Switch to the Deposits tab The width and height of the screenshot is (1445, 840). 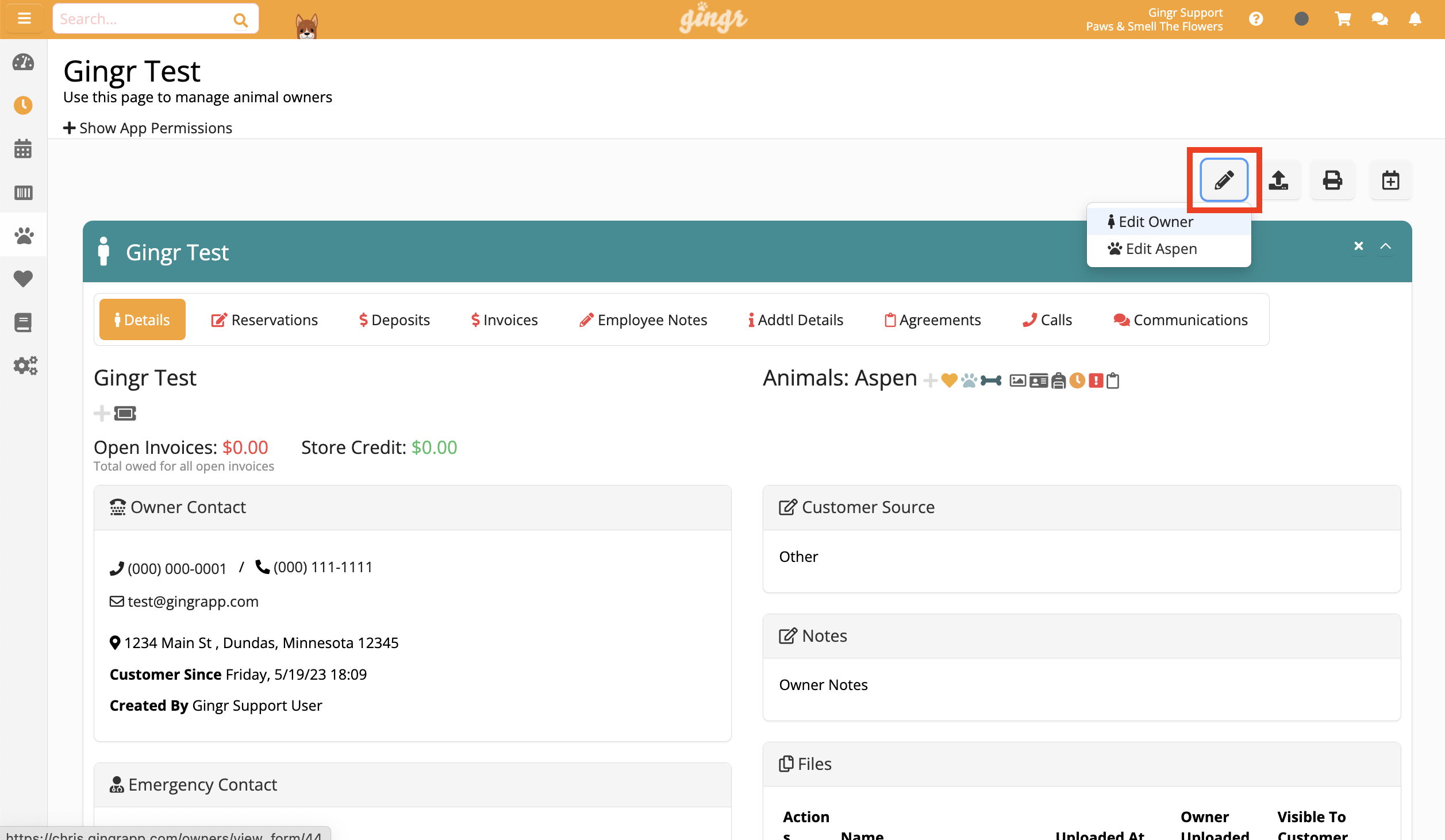click(394, 319)
